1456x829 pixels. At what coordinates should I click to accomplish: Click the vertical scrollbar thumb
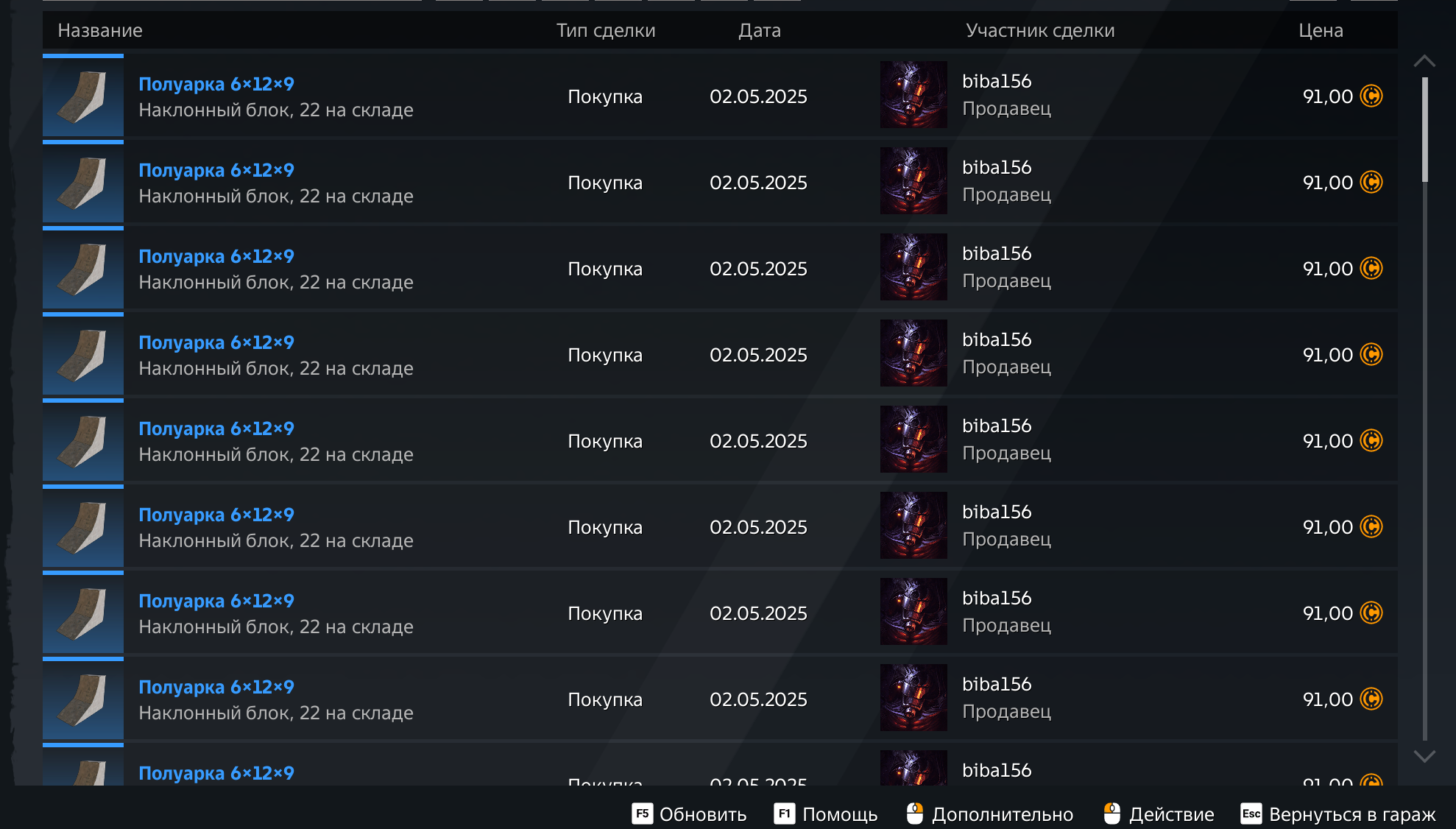click(x=1425, y=130)
